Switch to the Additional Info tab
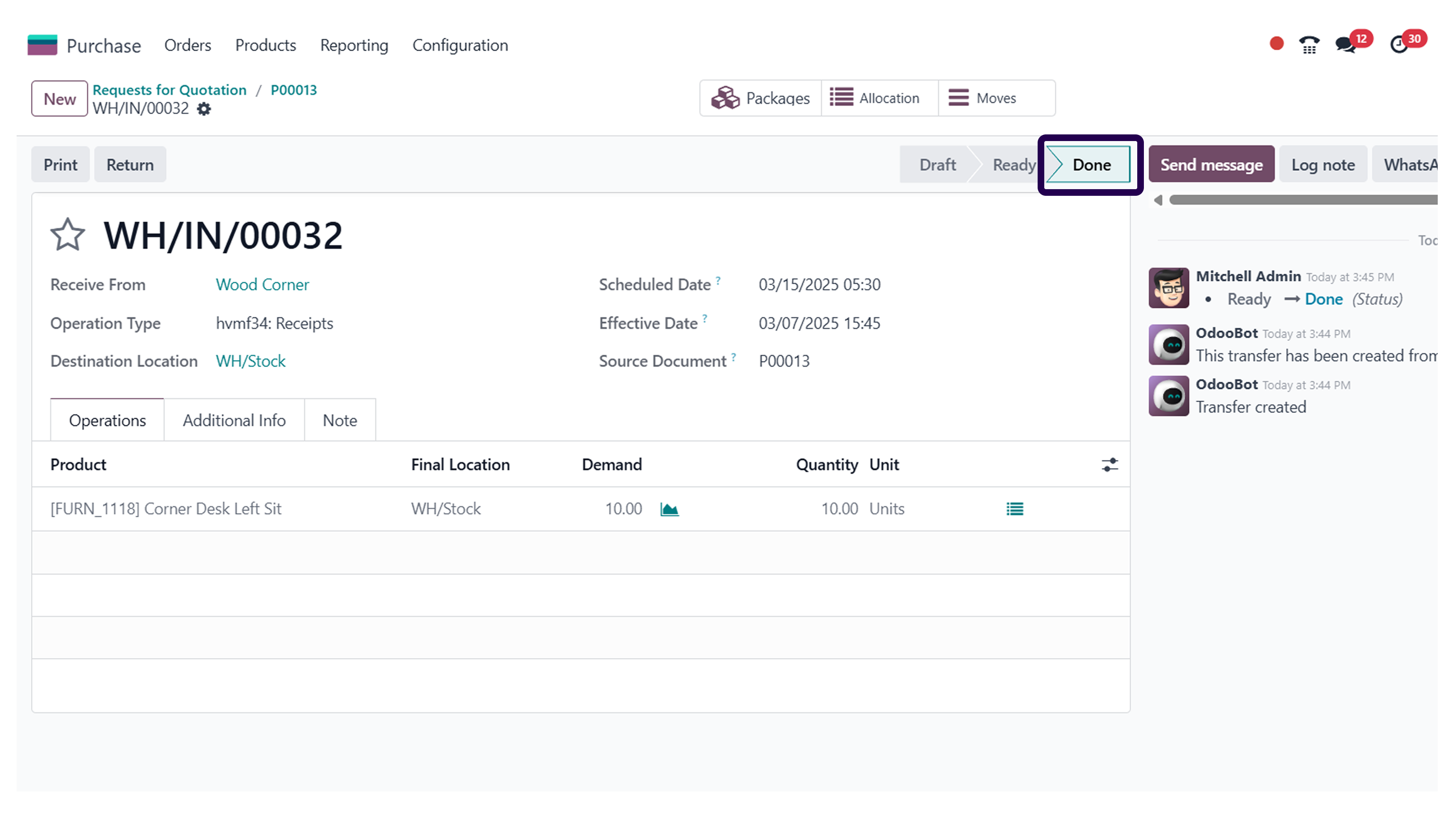Image resolution: width=1456 pixels, height=828 pixels. [x=234, y=420]
